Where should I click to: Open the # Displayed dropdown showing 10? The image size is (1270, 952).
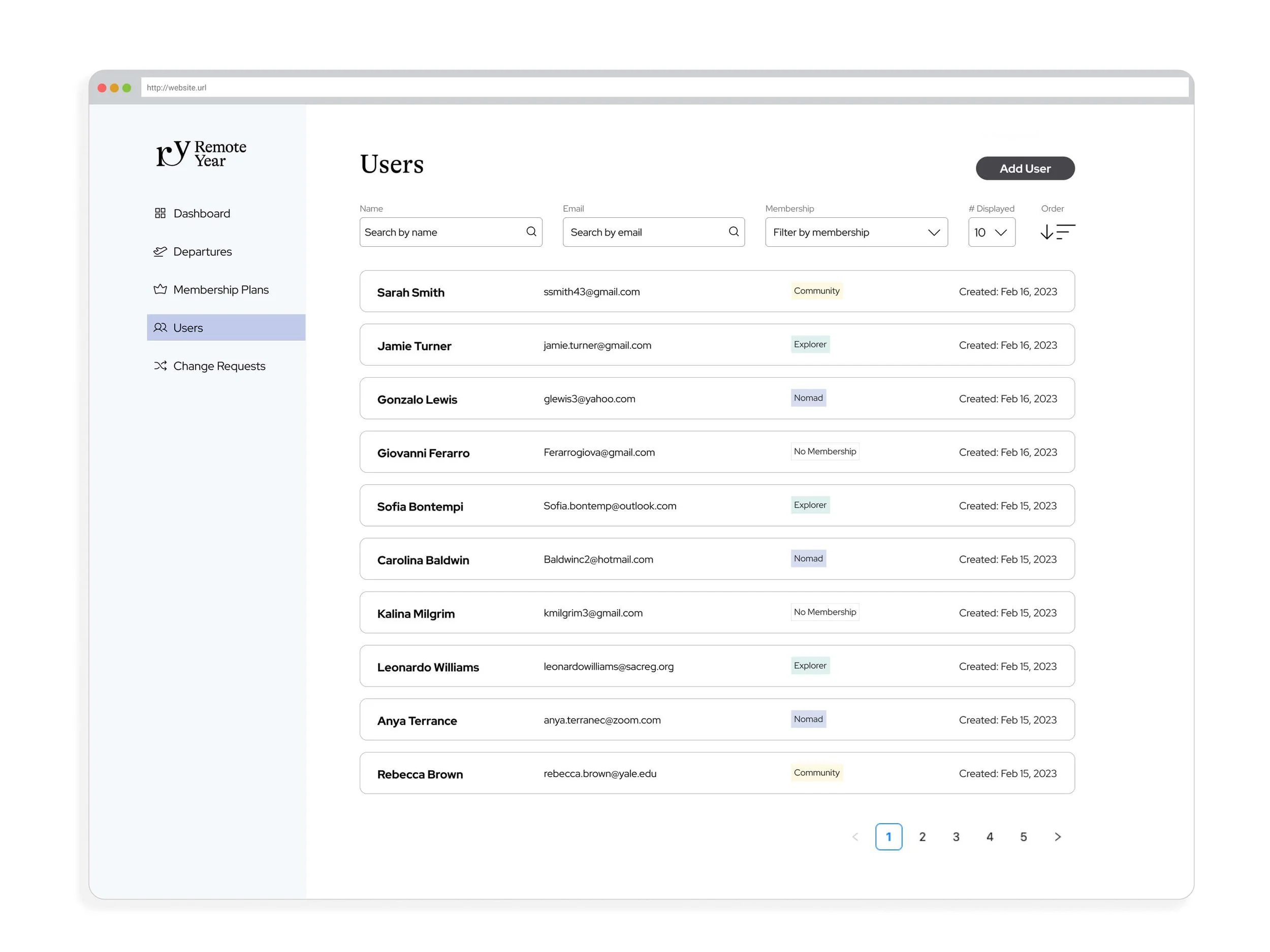point(992,232)
